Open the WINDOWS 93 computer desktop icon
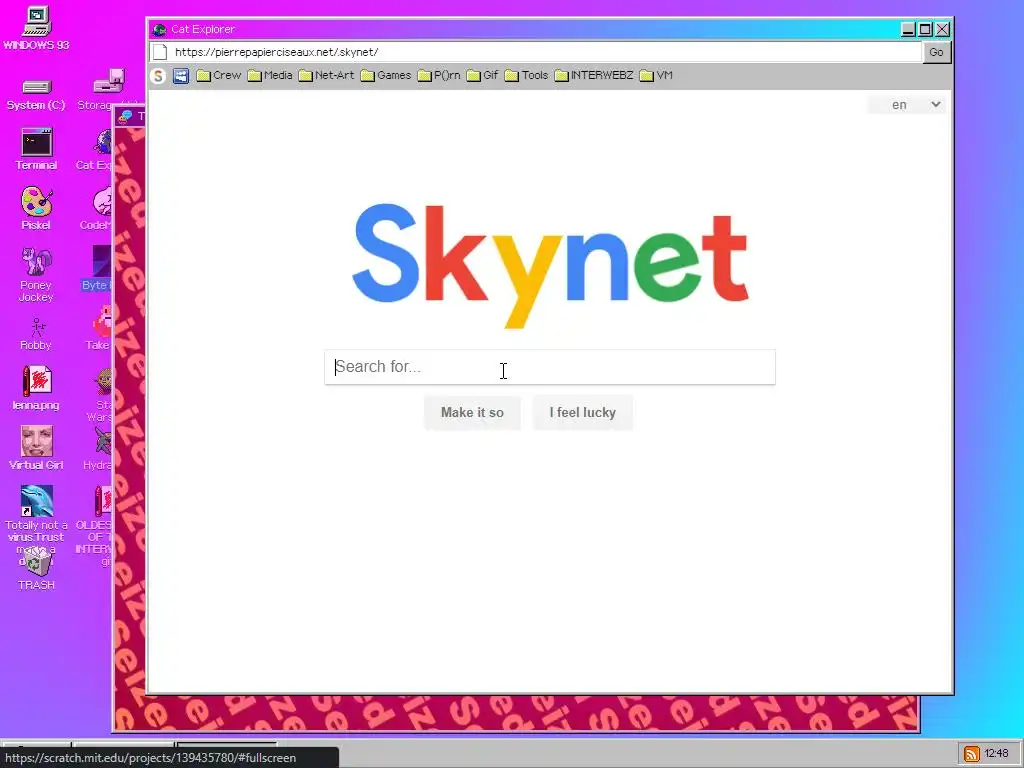 point(36,28)
